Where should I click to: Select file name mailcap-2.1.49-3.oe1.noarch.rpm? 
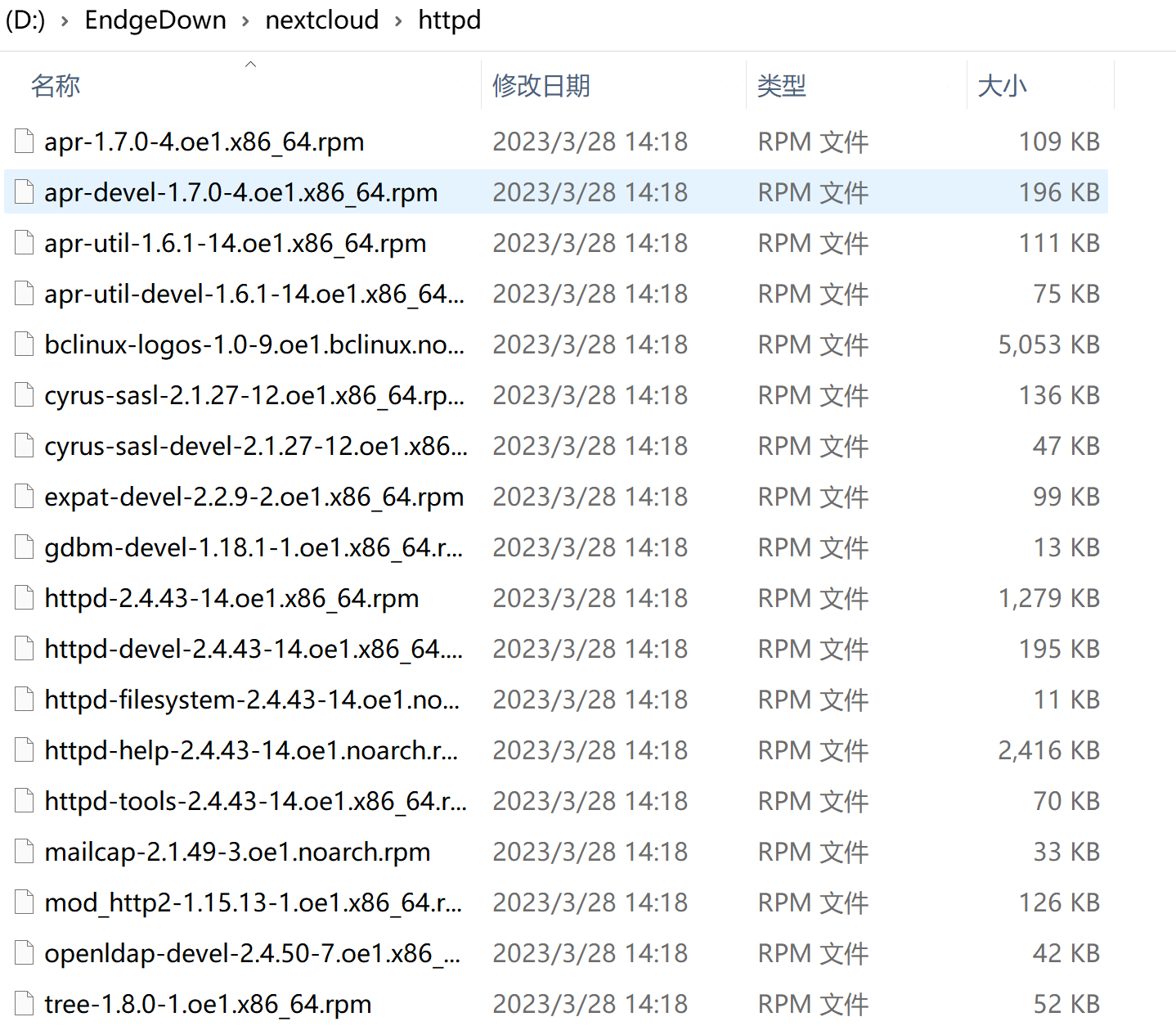pos(237,852)
